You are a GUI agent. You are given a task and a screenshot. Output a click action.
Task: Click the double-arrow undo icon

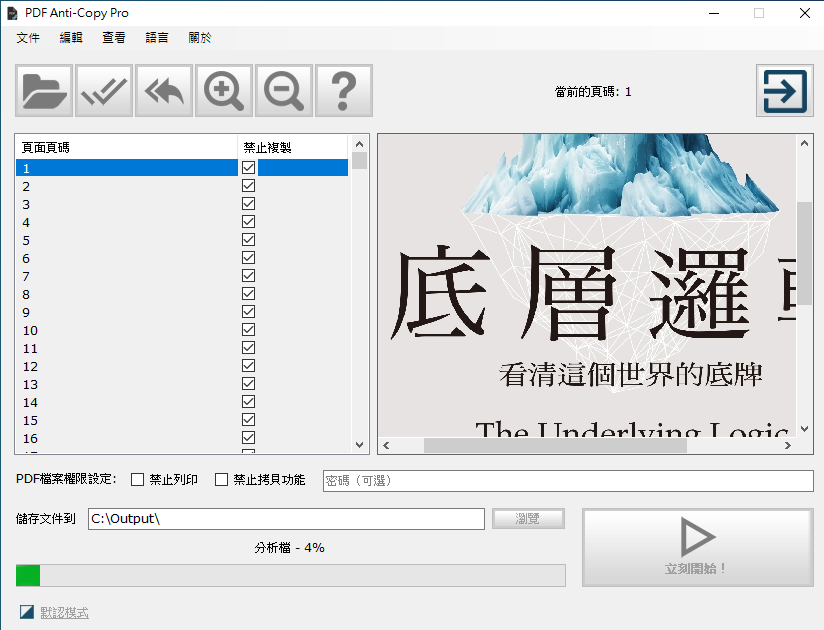pos(164,91)
